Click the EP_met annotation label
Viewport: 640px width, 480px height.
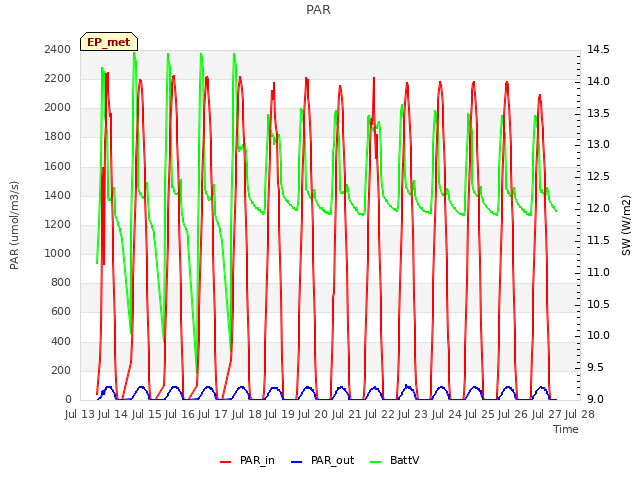tap(109, 42)
